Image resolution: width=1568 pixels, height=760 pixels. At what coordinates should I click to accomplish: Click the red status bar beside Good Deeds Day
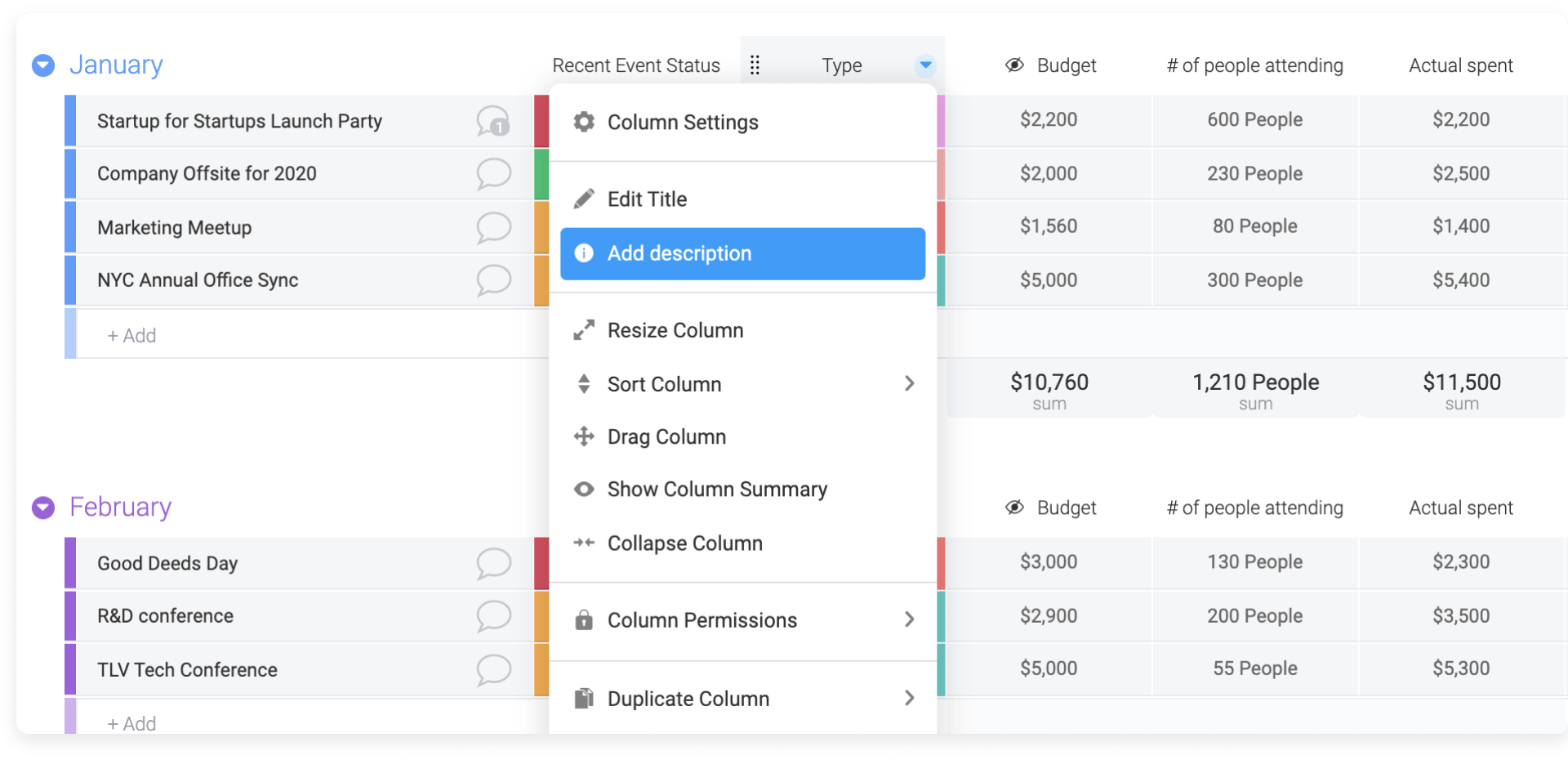(x=541, y=562)
